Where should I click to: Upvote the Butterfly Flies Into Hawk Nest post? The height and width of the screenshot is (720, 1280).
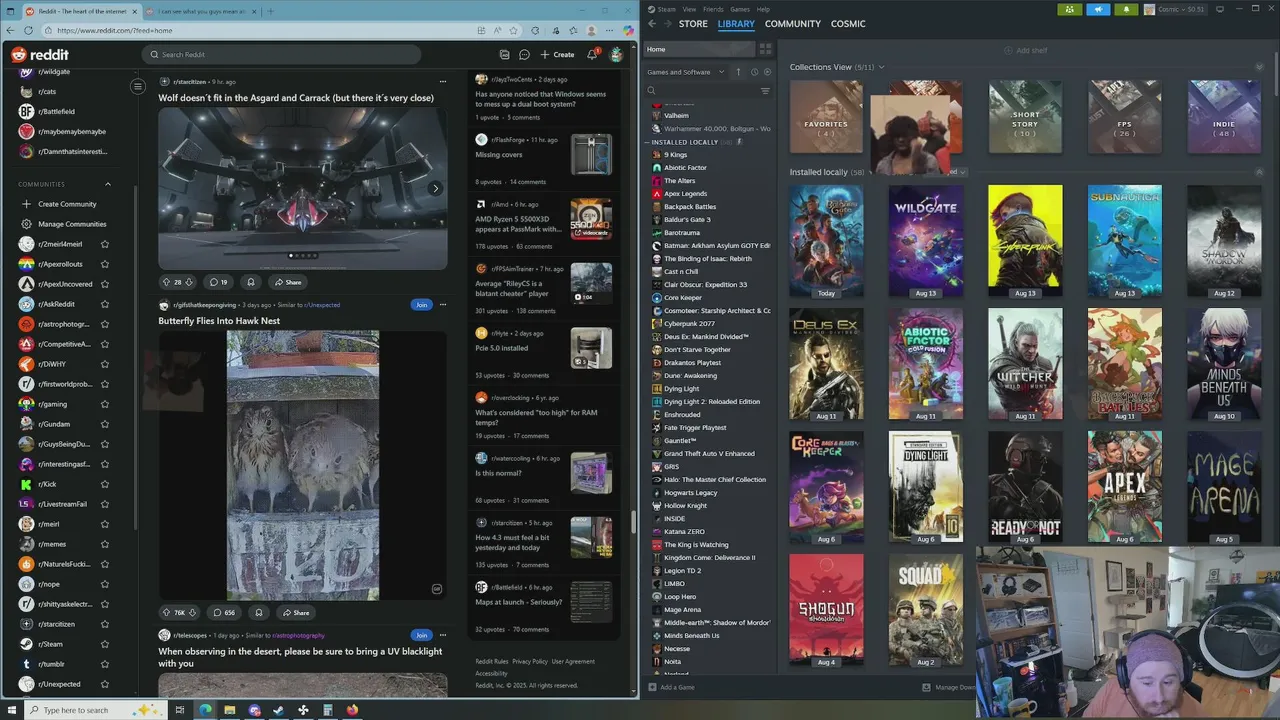point(166,612)
